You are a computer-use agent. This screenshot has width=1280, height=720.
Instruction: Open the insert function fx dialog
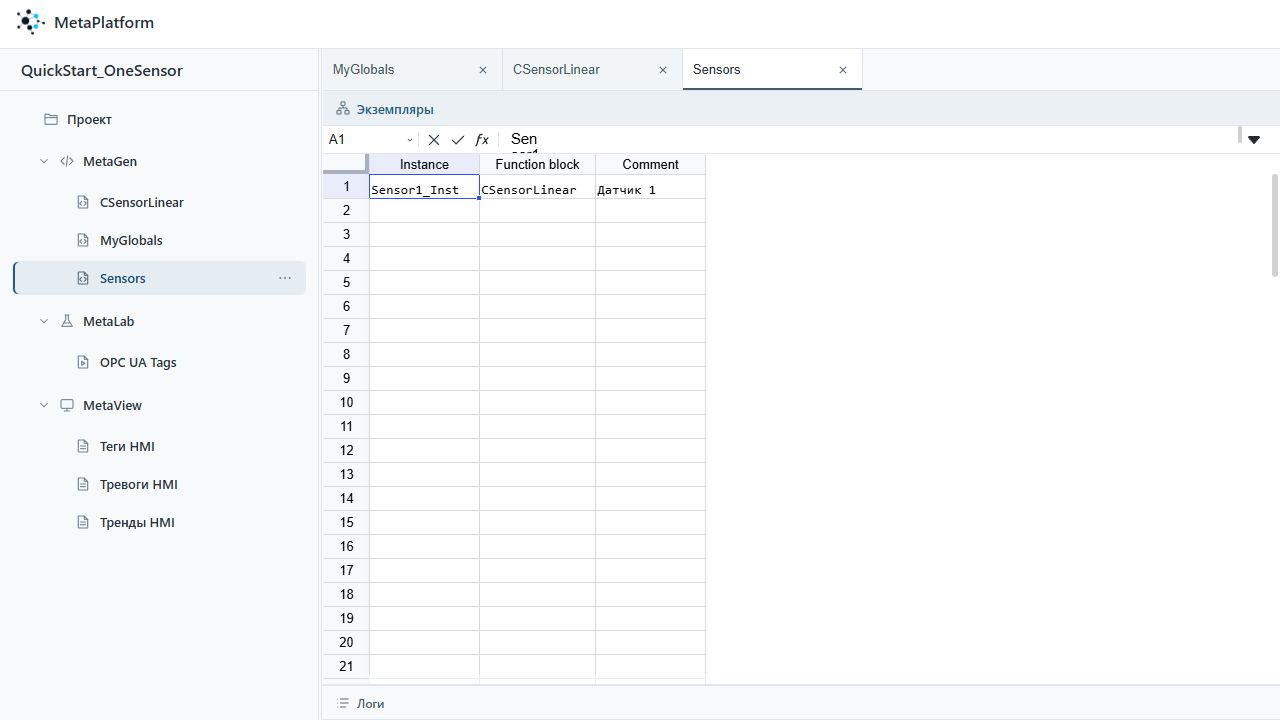[x=482, y=140]
